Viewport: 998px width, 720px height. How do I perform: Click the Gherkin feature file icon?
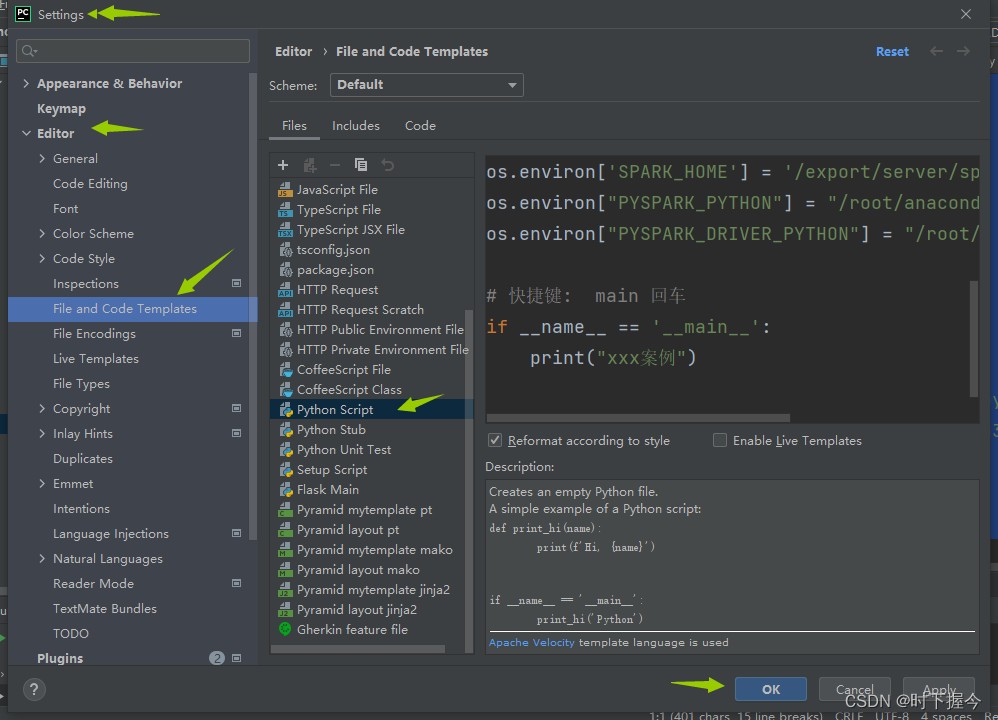coord(285,630)
